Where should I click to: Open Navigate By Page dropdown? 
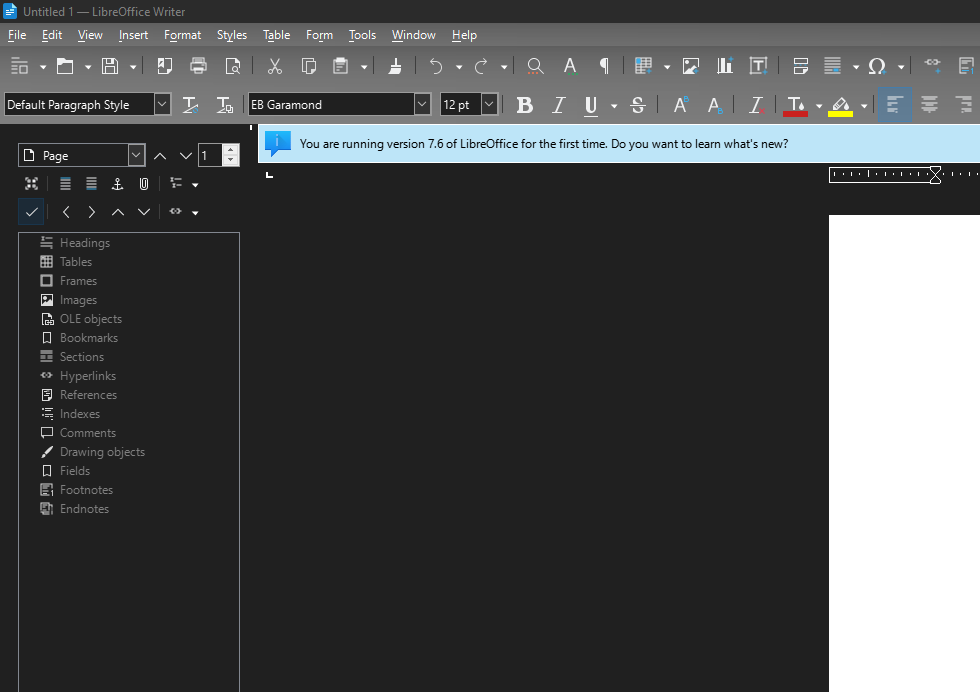pos(136,156)
